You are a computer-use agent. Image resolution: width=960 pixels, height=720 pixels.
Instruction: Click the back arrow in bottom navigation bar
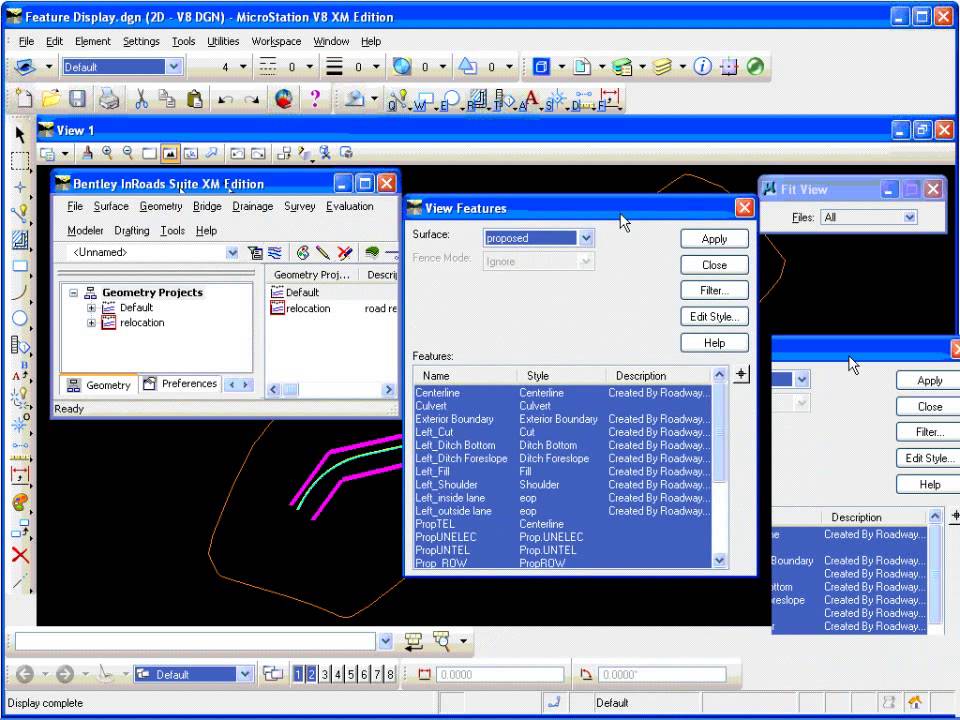24,674
